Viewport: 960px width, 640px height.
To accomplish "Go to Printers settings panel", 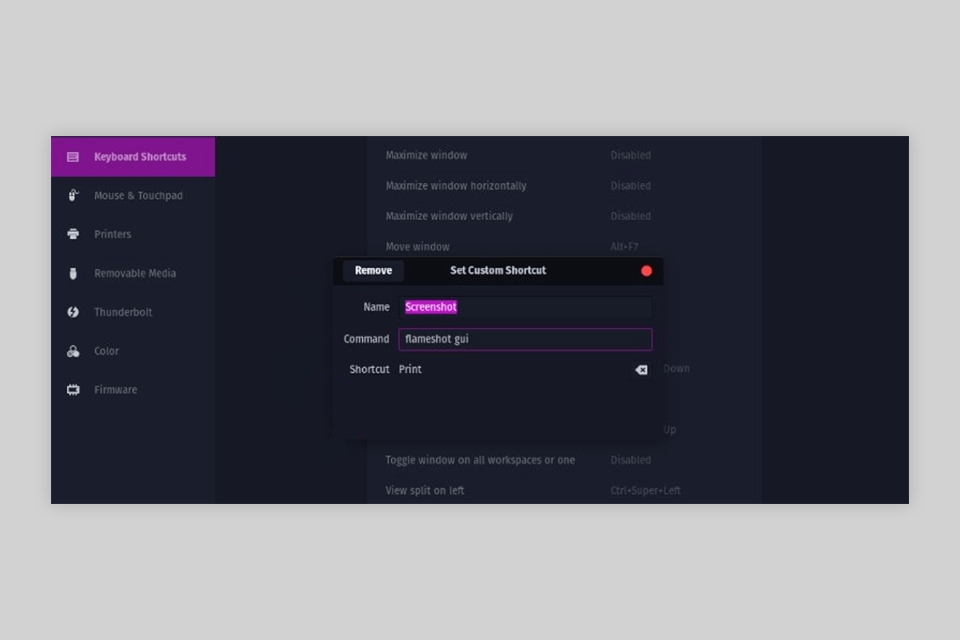I will (x=133, y=234).
